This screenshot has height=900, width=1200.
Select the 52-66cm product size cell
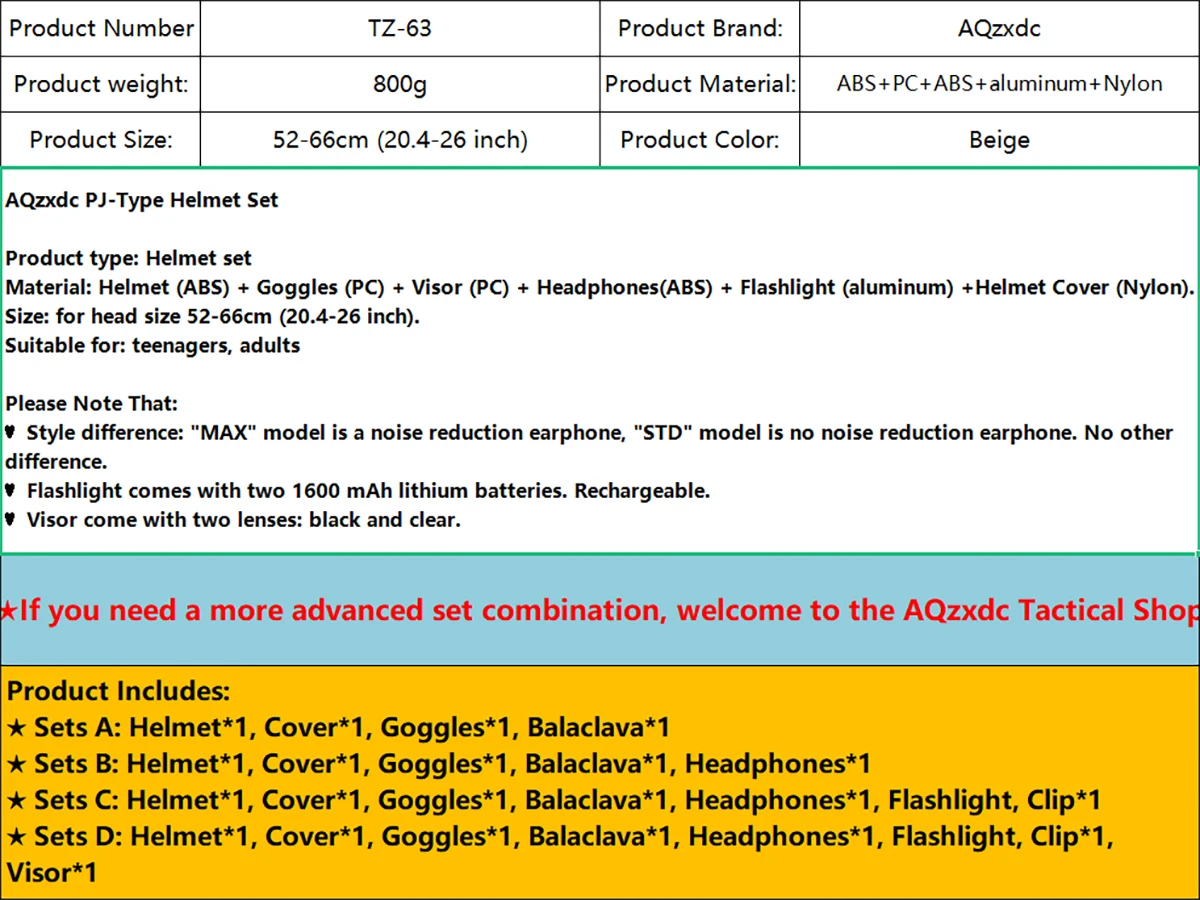(x=399, y=140)
